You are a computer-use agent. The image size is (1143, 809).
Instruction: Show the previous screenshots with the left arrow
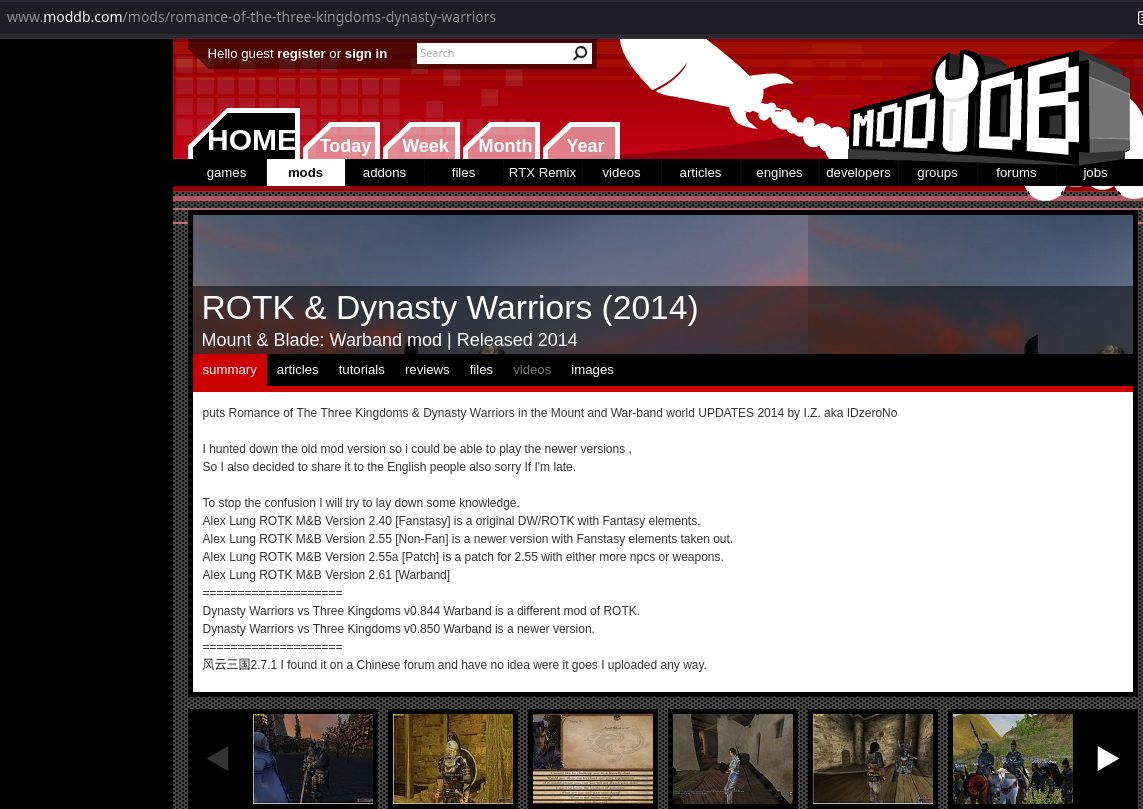(x=218, y=759)
